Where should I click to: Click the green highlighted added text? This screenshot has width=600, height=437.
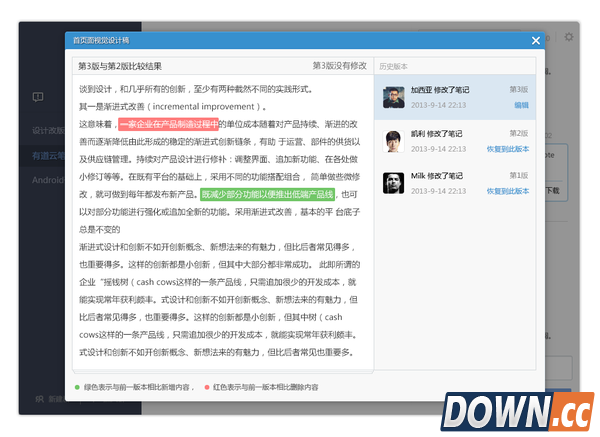click(x=281, y=194)
